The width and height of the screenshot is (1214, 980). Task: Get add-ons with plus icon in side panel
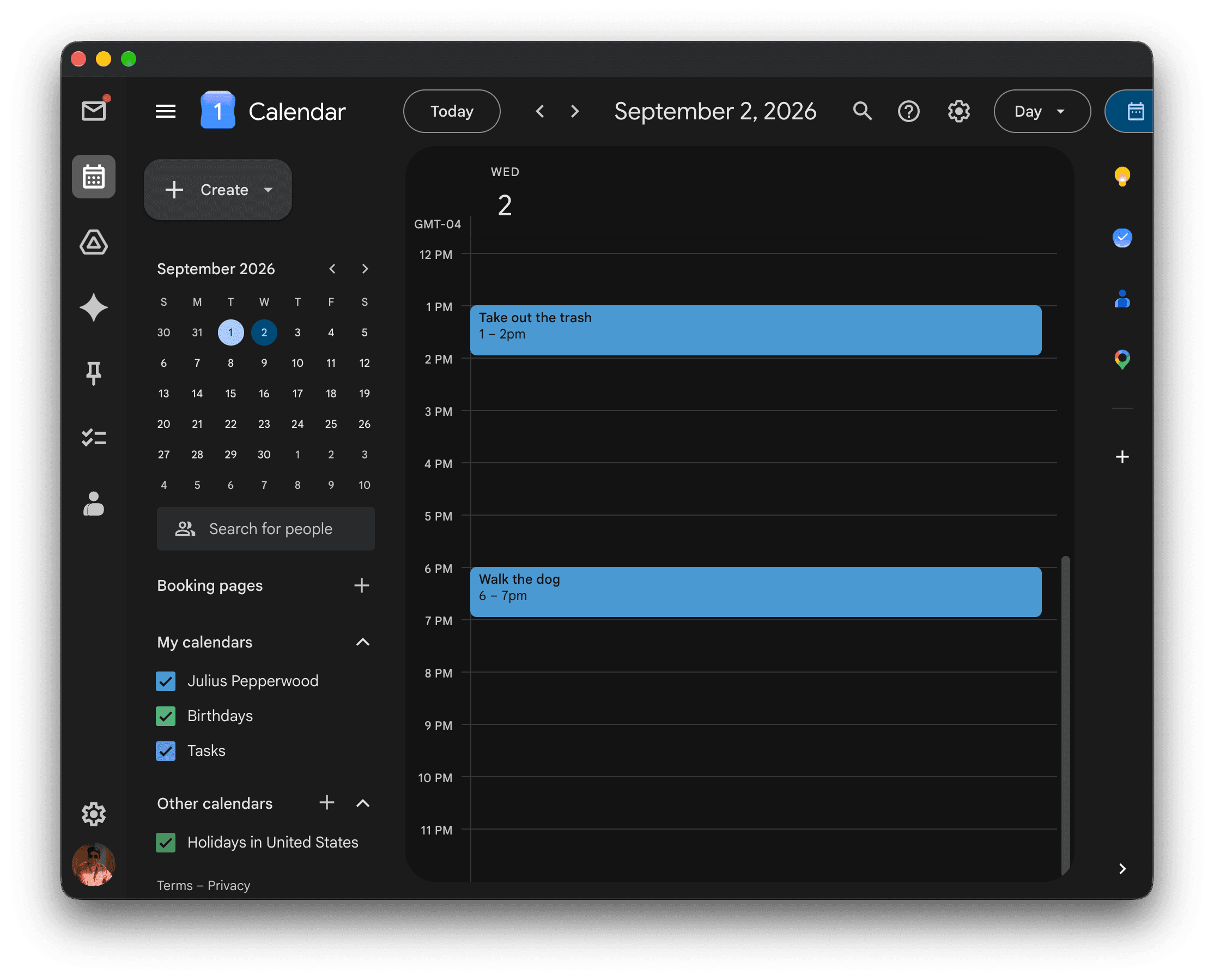[x=1122, y=457]
